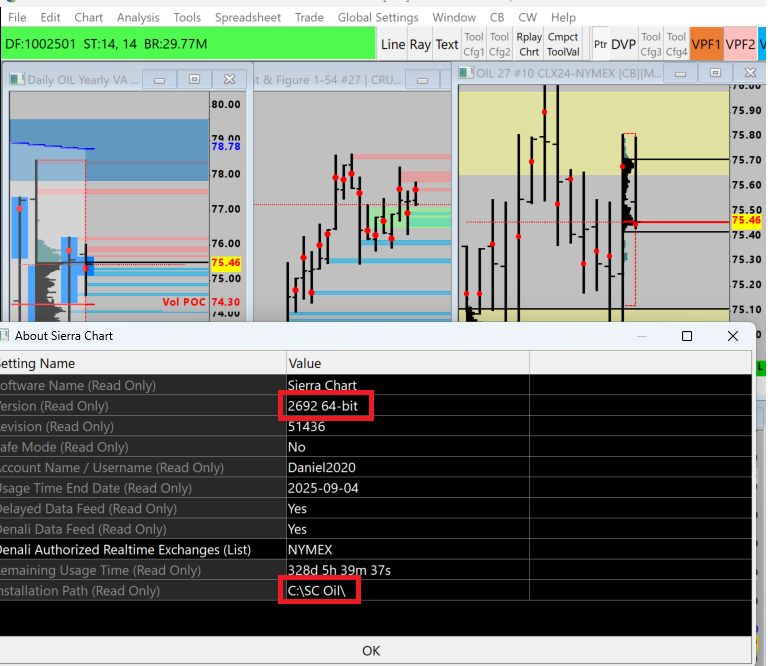Click the About Sierra Chart dialog icon
This screenshot has height=666, width=768.
click(4, 336)
